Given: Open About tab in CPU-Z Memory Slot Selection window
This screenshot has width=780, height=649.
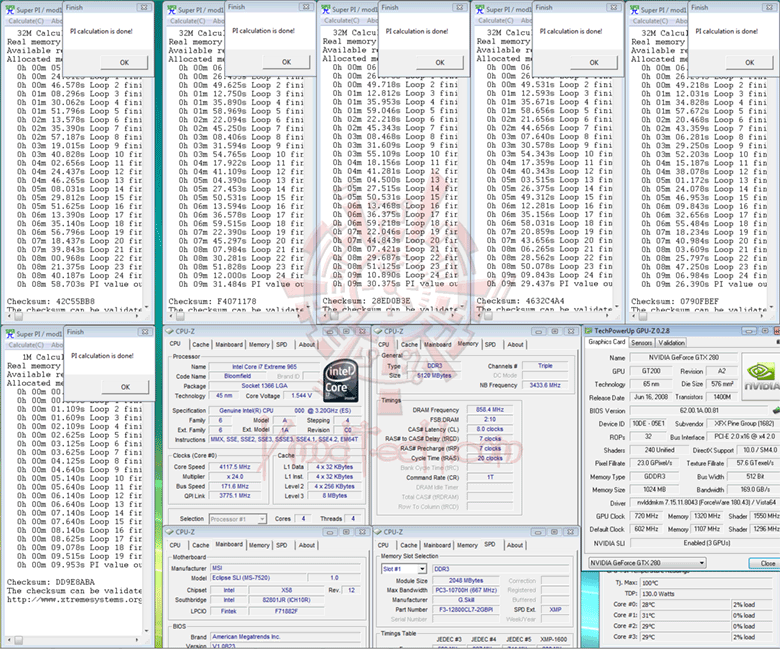Looking at the screenshot, I should 515,546.
